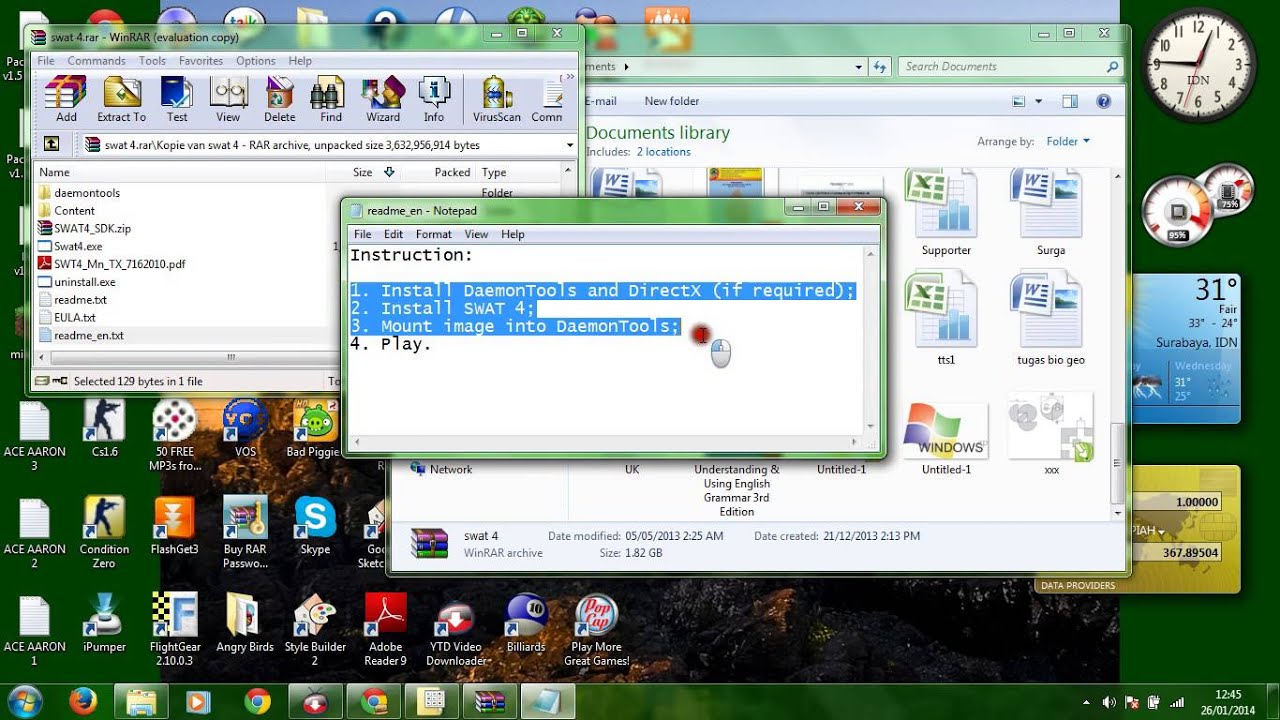
Task: Select Swat4.exe in the archive list
Action: click(78, 246)
